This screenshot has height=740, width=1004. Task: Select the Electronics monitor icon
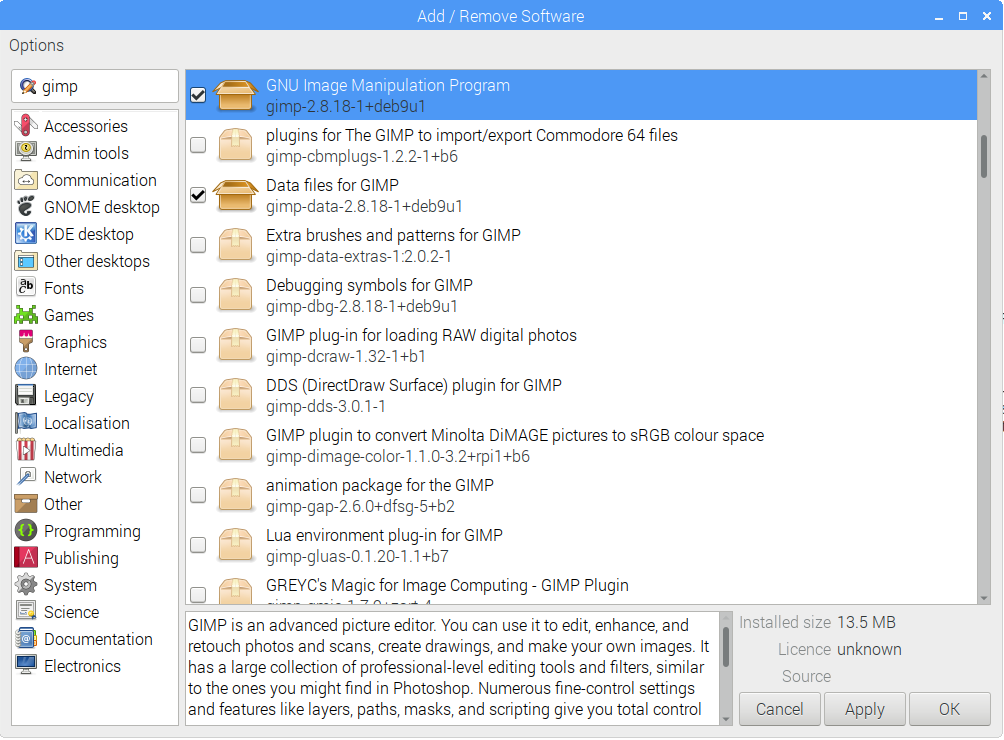coord(26,666)
